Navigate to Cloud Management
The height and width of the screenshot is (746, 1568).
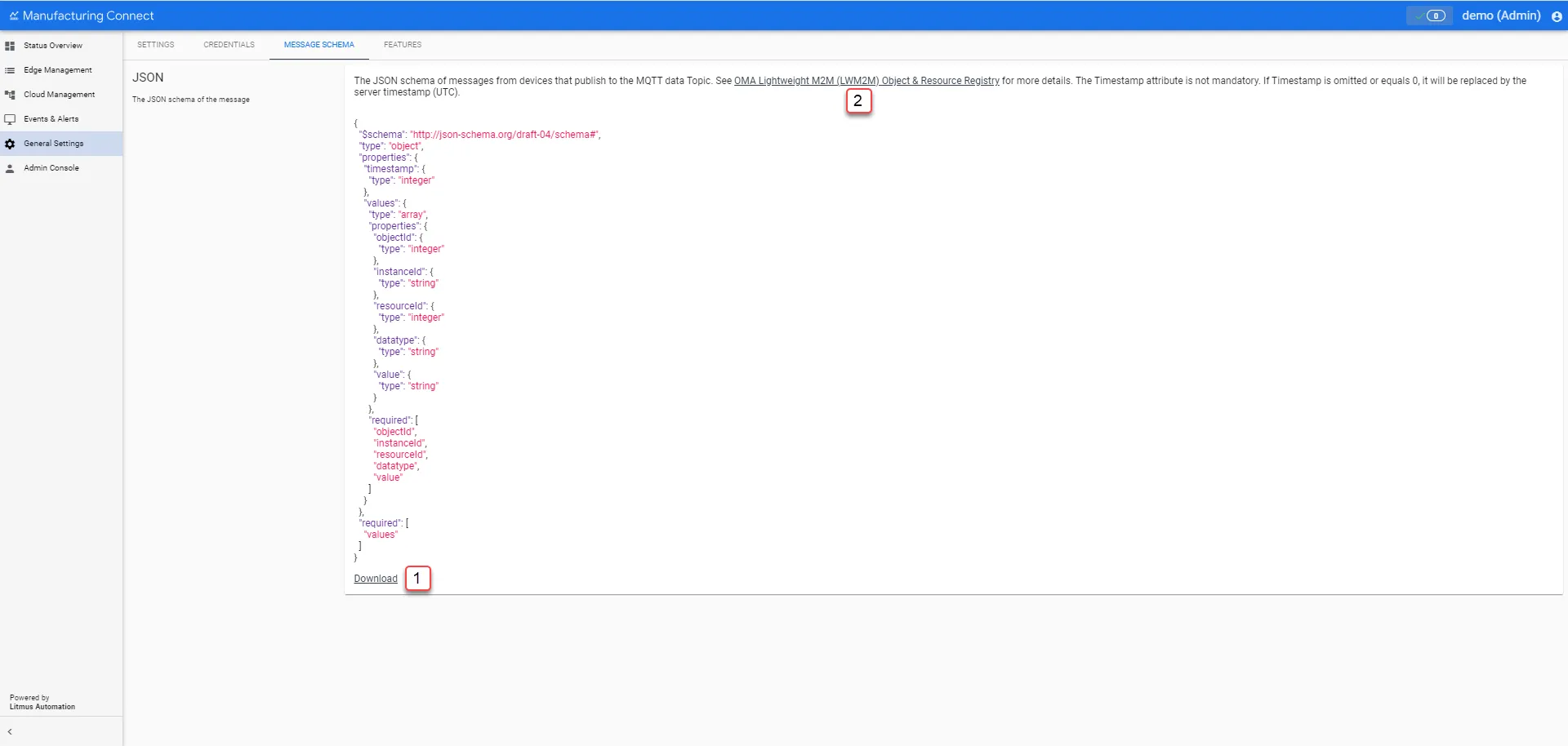click(x=61, y=95)
